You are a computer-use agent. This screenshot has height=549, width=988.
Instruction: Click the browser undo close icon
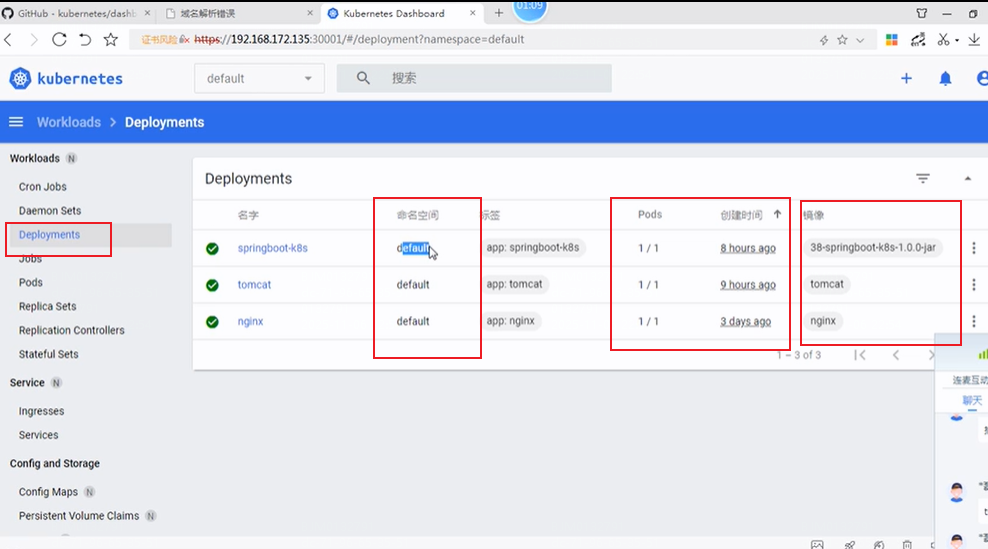85,40
